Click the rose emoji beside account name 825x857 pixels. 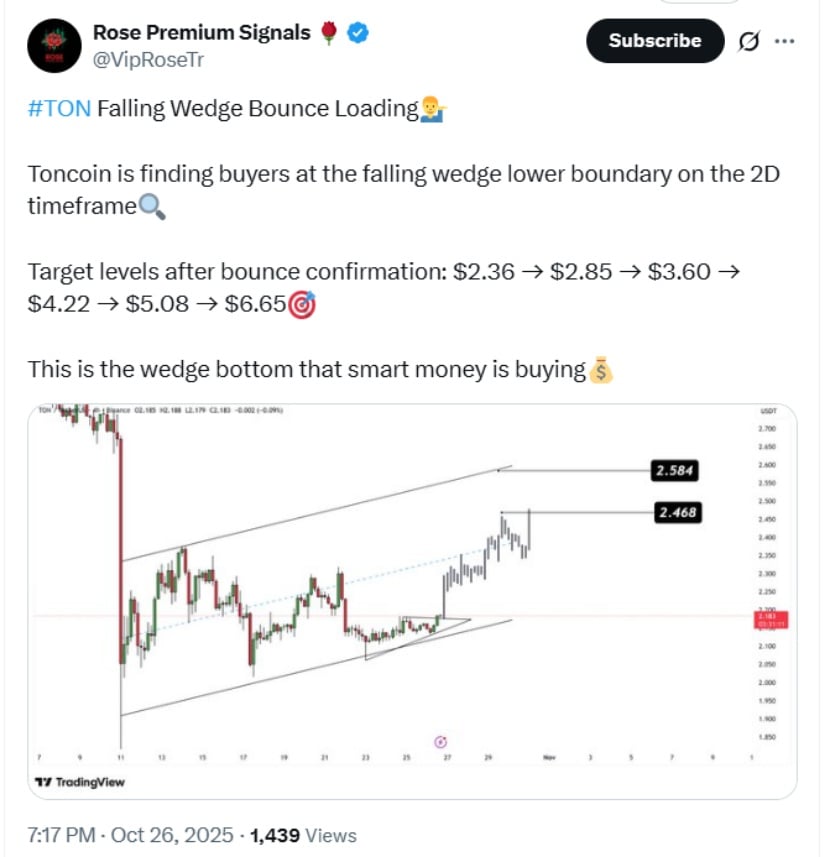tap(330, 33)
